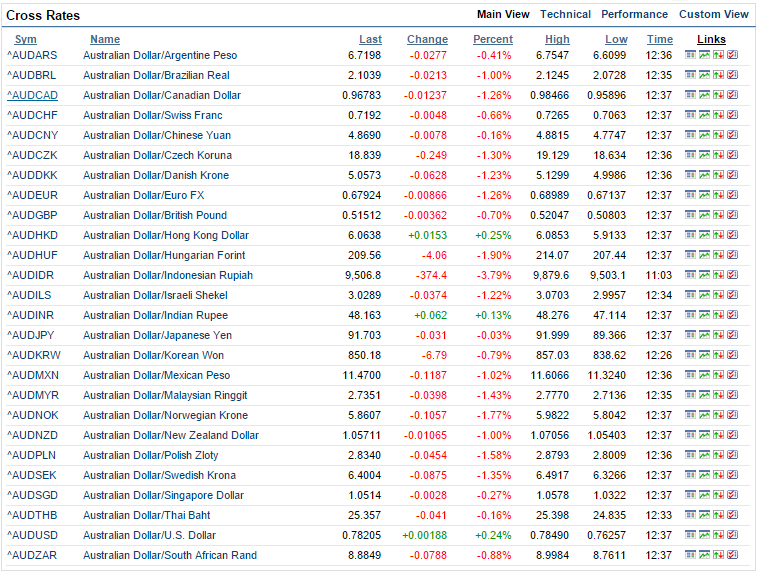Image resolution: width=759 pixels, height=575 pixels.
Task: Click the quote table icon for AUDBRL
Action: [x=691, y=75]
